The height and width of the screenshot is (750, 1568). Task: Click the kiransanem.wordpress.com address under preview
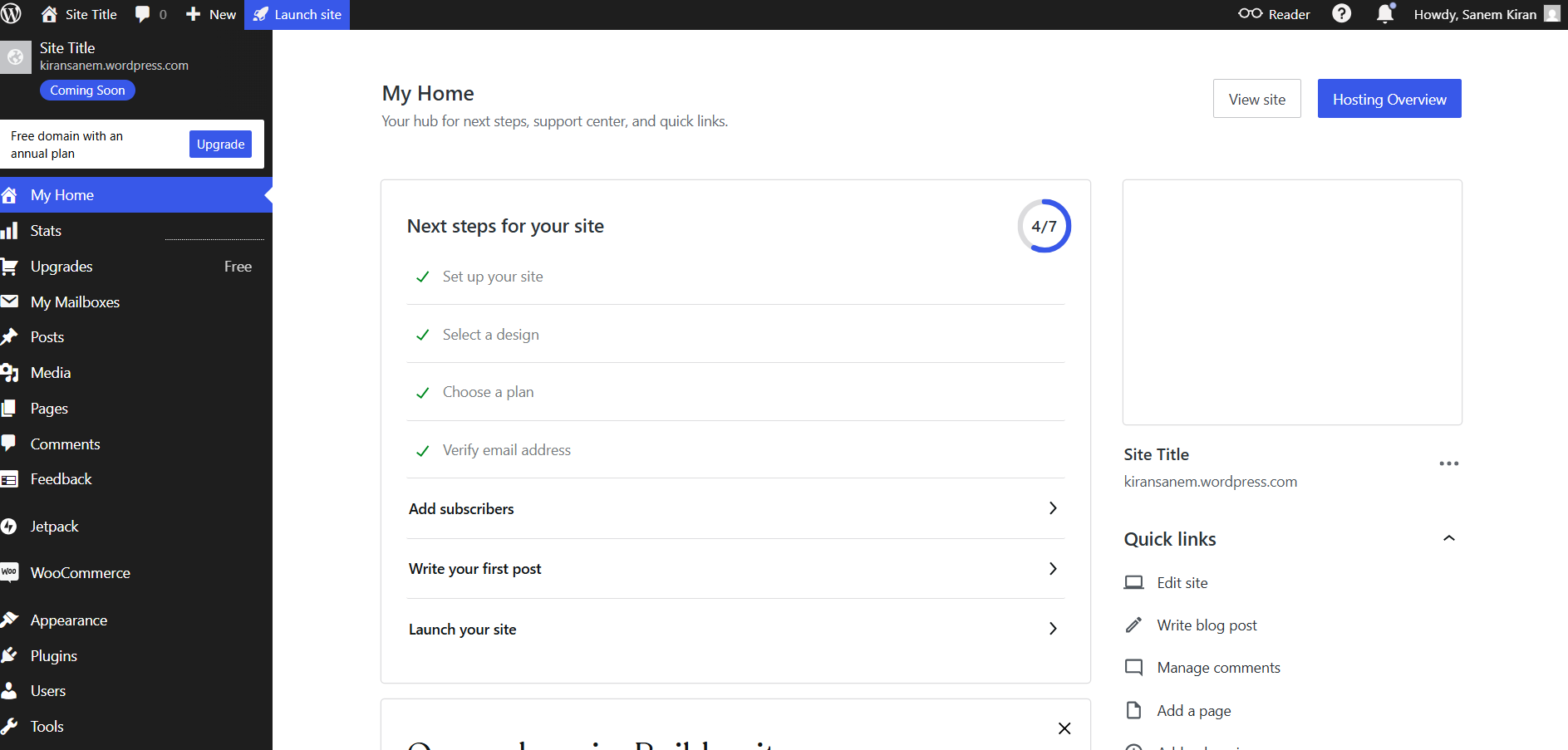tap(1210, 482)
